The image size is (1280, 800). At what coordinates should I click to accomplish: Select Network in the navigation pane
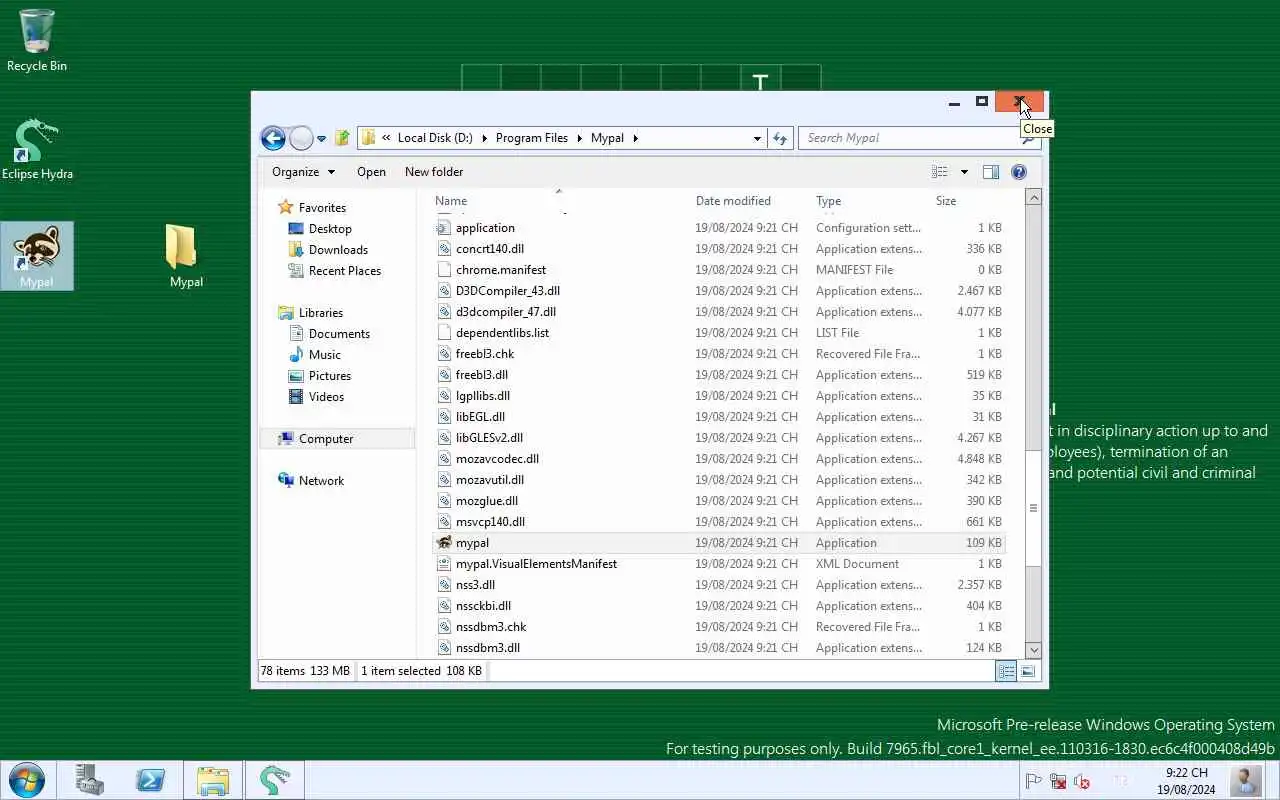click(x=321, y=480)
